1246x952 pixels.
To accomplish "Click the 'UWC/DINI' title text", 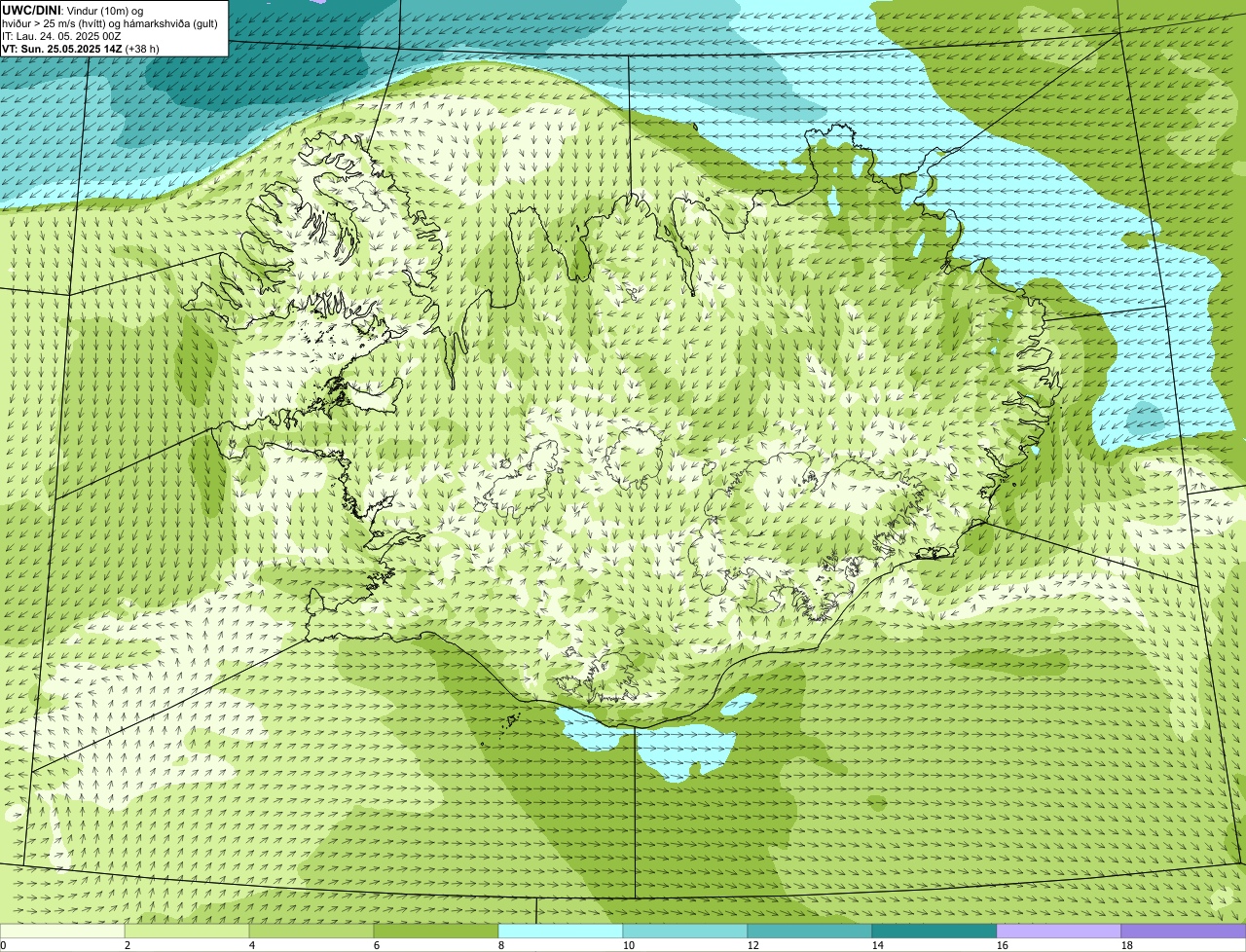I will coord(31,10).
